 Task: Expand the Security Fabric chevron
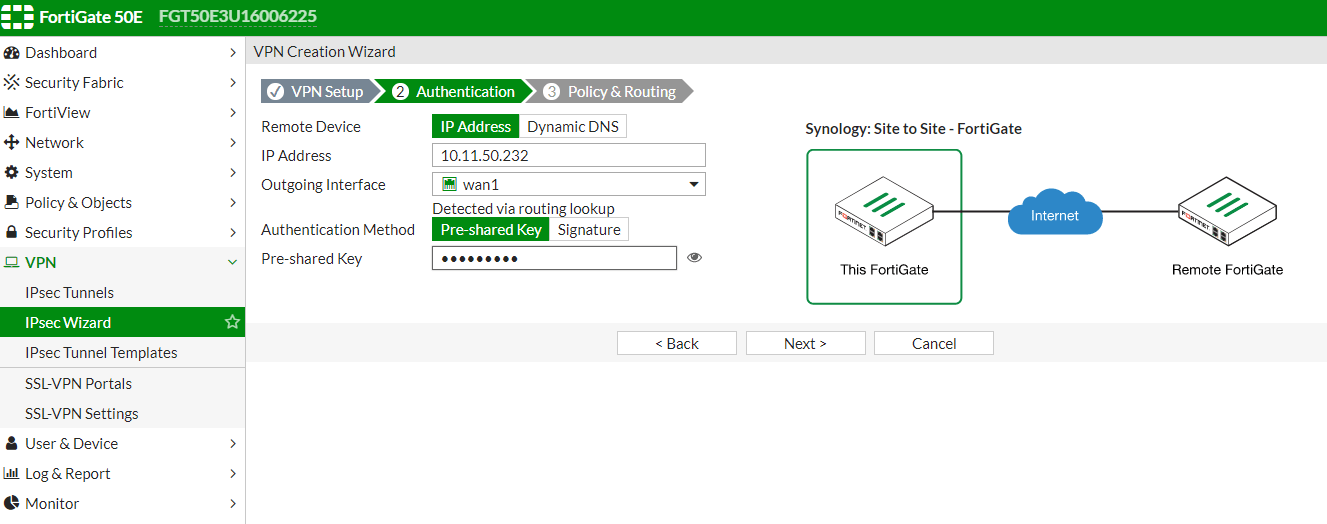233,83
